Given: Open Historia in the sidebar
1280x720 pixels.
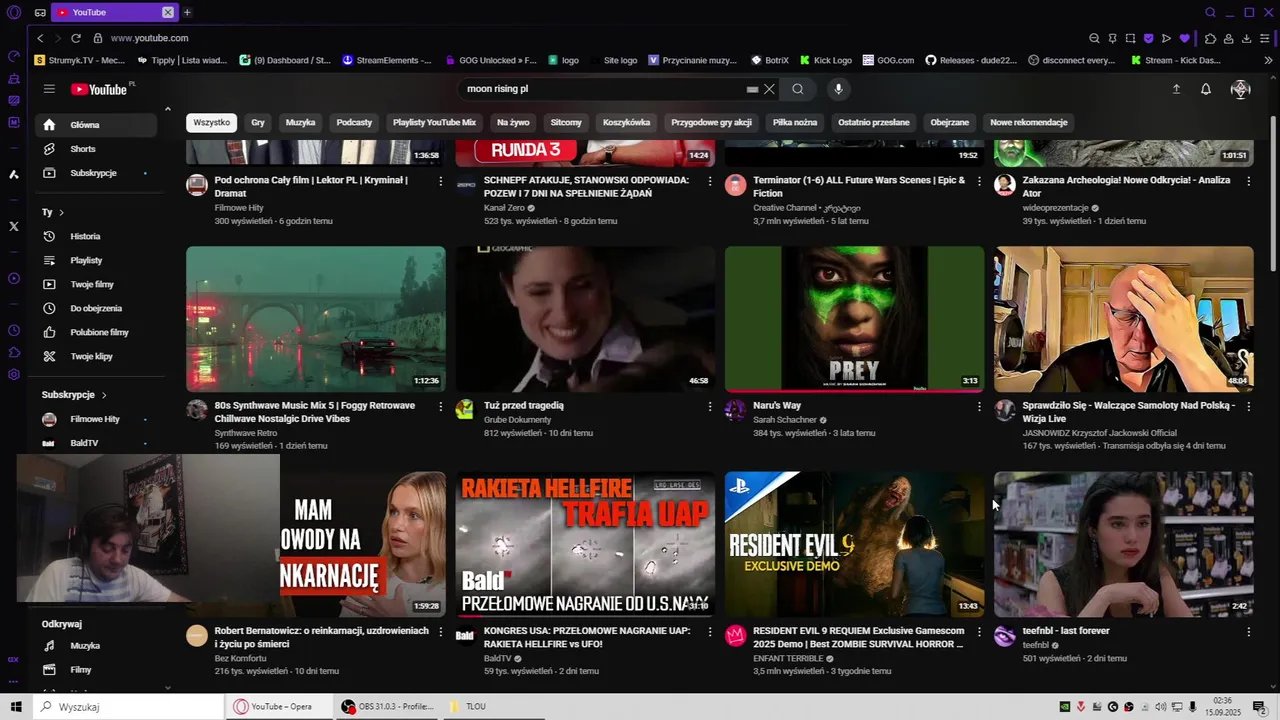Looking at the screenshot, I should pyautogui.click(x=98, y=236).
